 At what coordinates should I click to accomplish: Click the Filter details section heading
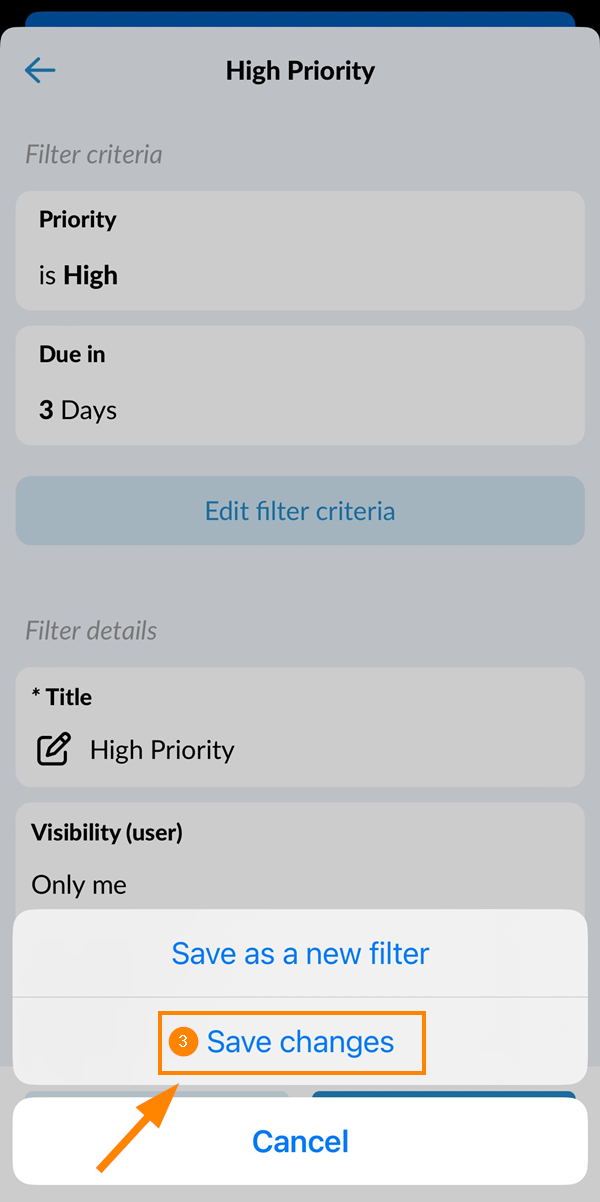(91, 631)
